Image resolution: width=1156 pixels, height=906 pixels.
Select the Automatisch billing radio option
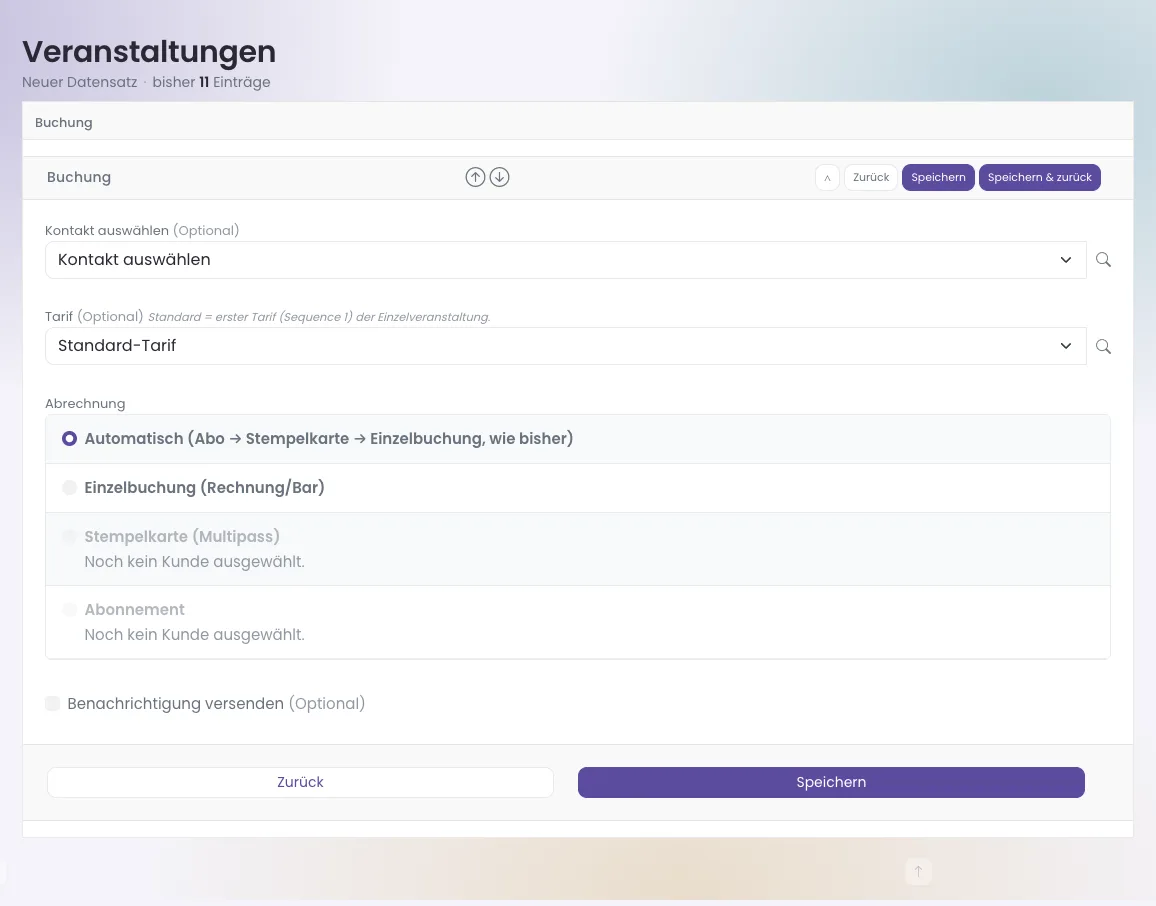click(69, 439)
